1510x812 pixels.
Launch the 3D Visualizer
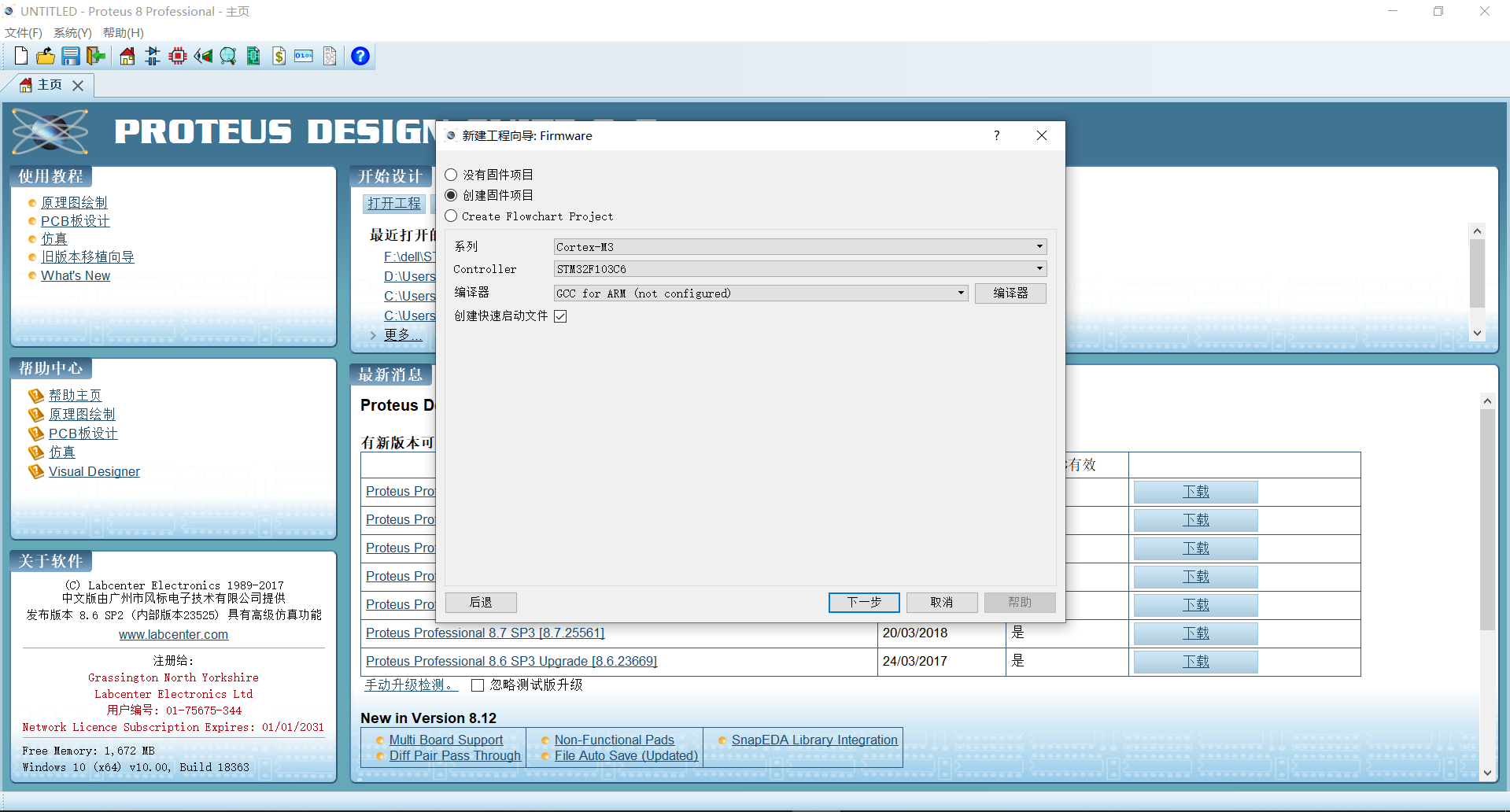203,56
